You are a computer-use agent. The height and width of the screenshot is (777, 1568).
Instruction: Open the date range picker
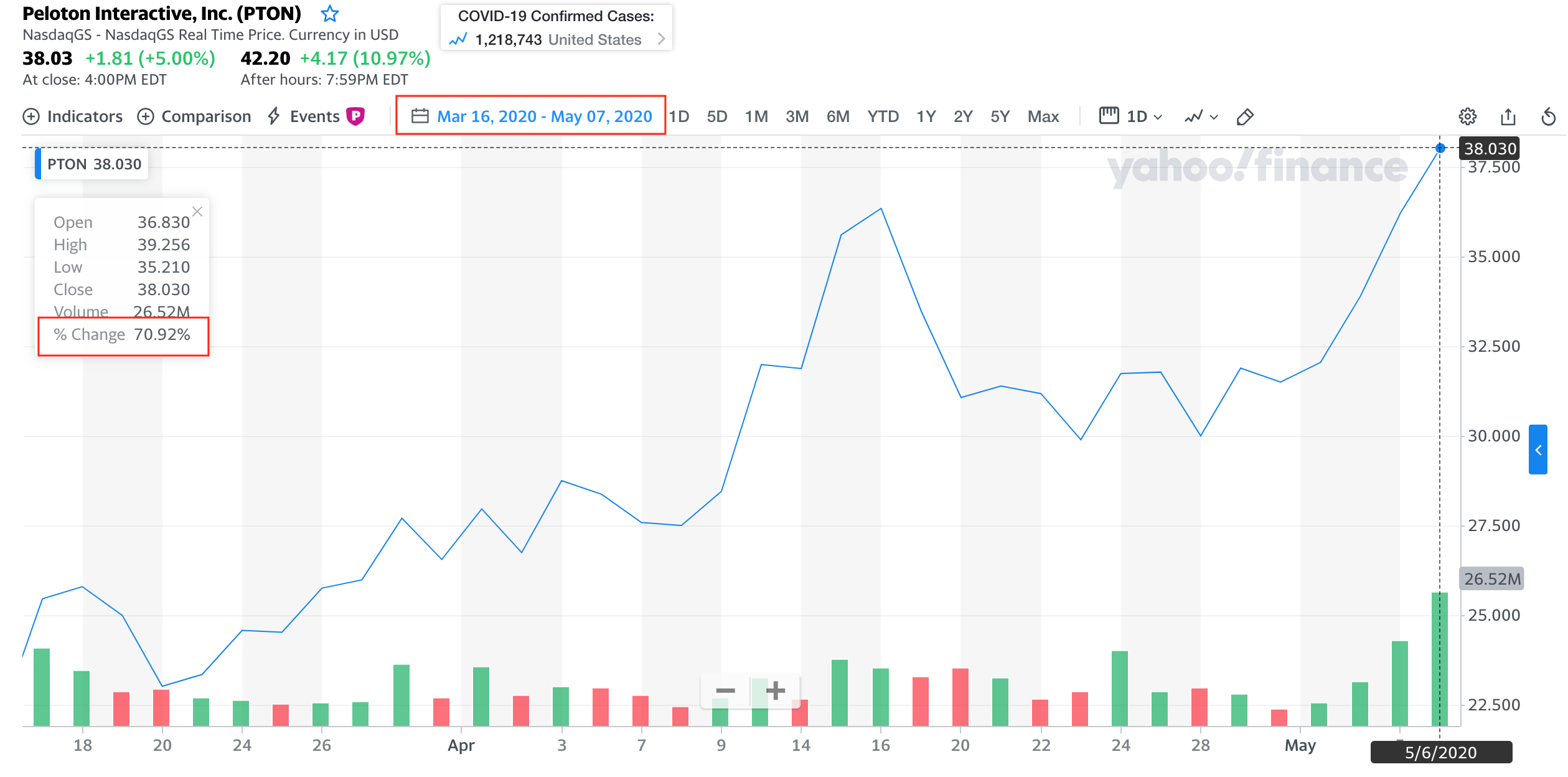[x=532, y=116]
